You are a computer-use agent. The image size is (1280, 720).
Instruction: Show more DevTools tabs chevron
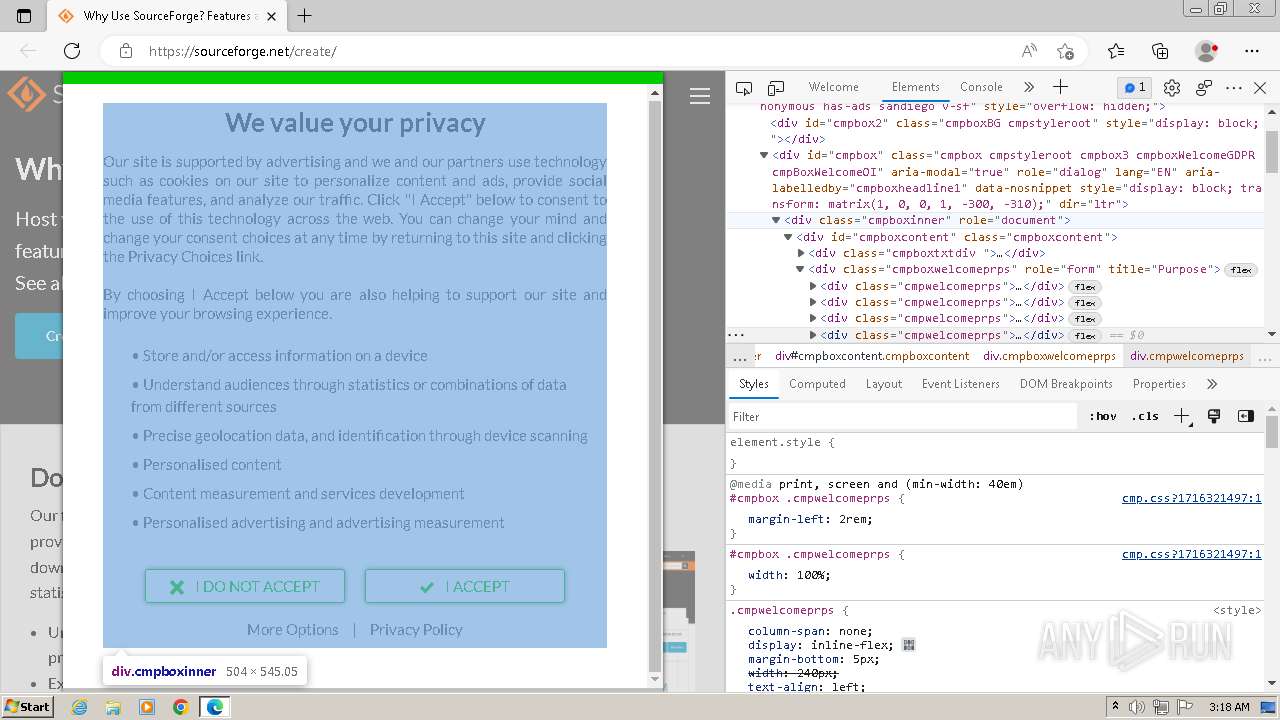tap(1029, 87)
